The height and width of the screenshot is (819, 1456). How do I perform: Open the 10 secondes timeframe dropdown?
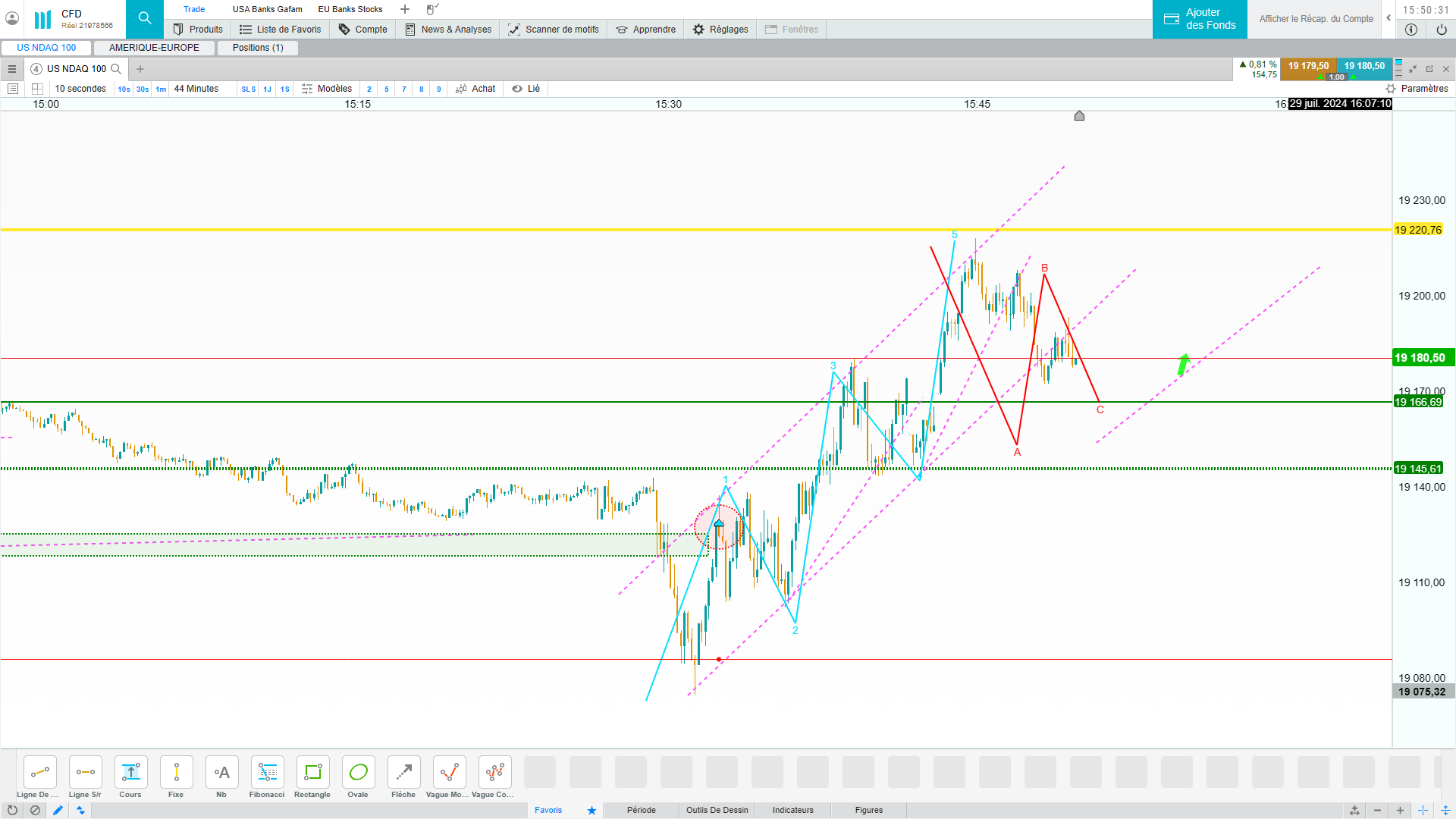pos(80,89)
